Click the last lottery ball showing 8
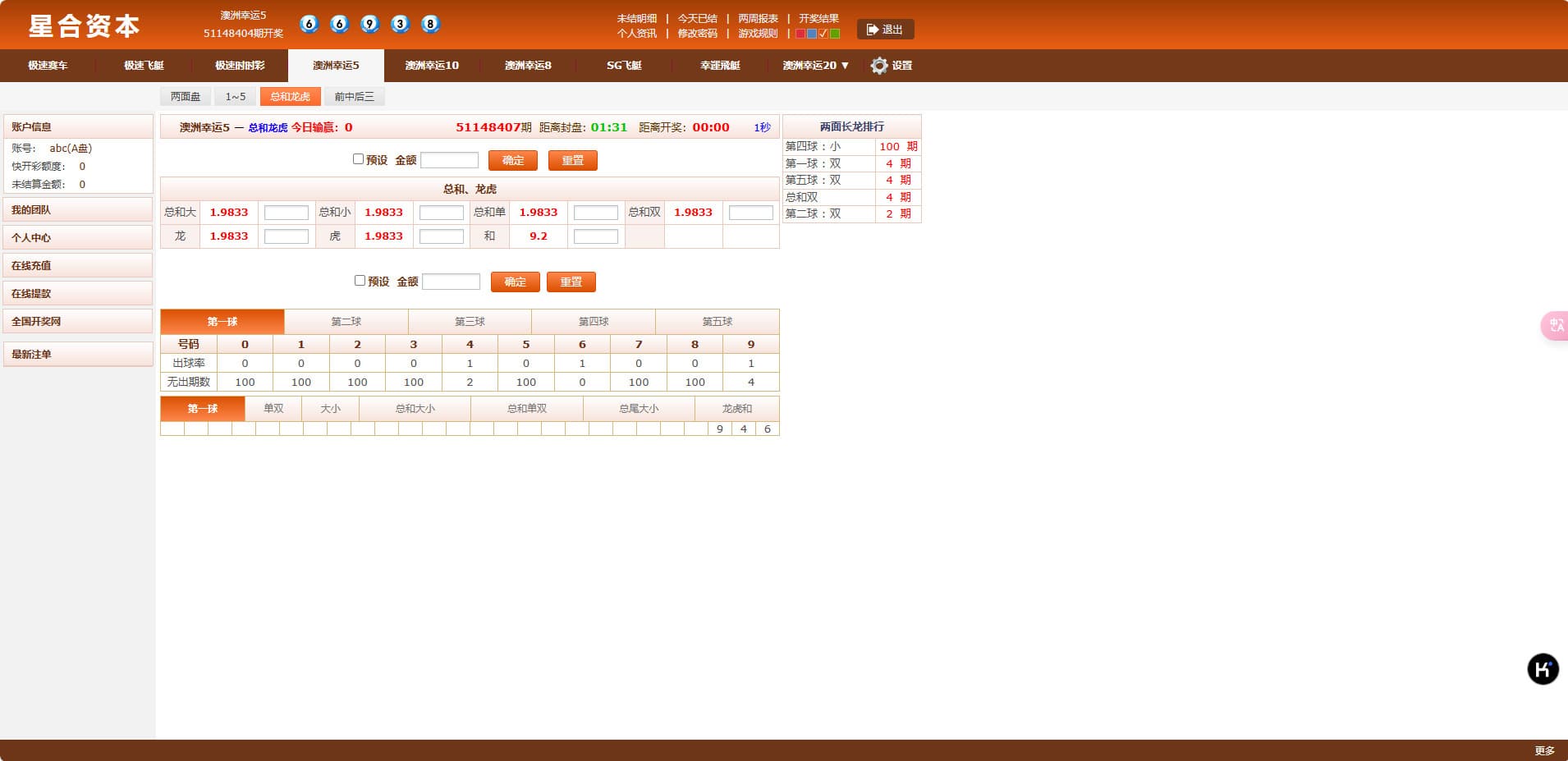This screenshot has height=761, width=1568. pyautogui.click(x=430, y=24)
